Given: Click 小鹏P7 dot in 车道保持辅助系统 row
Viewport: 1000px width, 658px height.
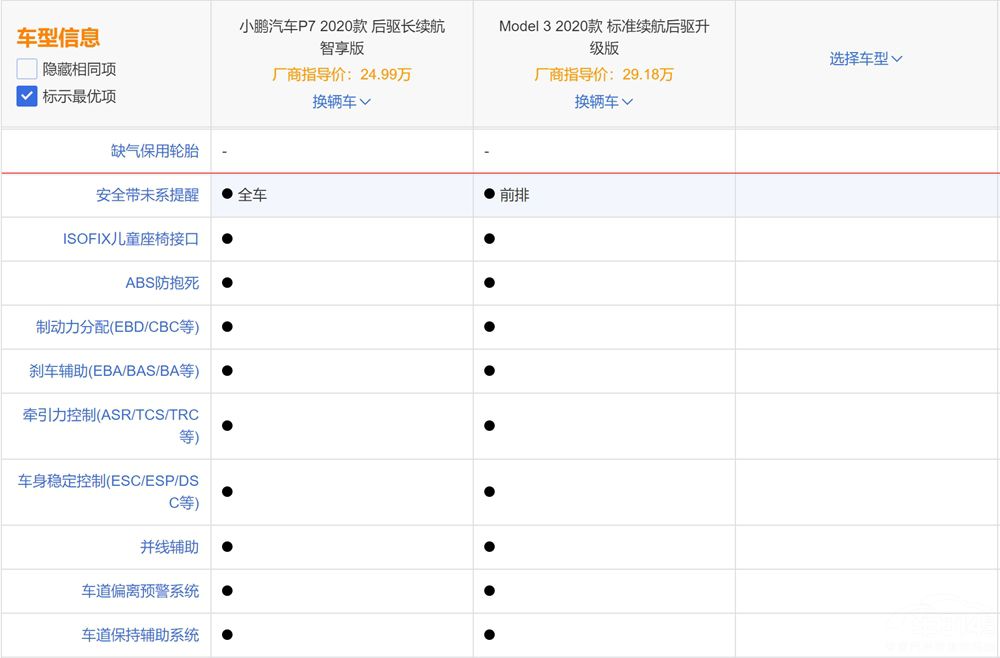Looking at the screenshot, I should [227, 634].
